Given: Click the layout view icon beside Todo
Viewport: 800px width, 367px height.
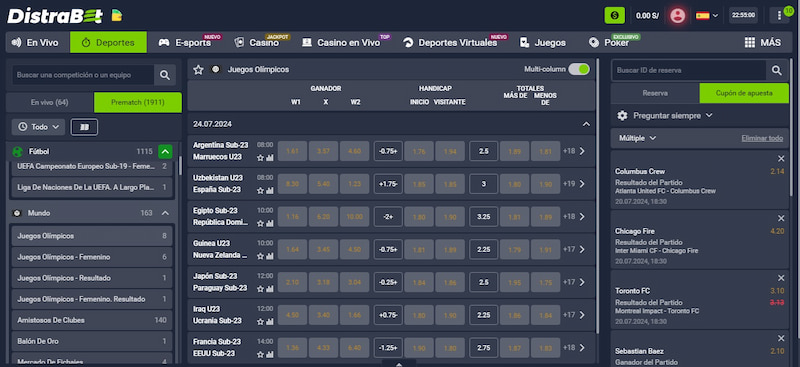Looking at the screenshot, I should click(x=84, y=127).
